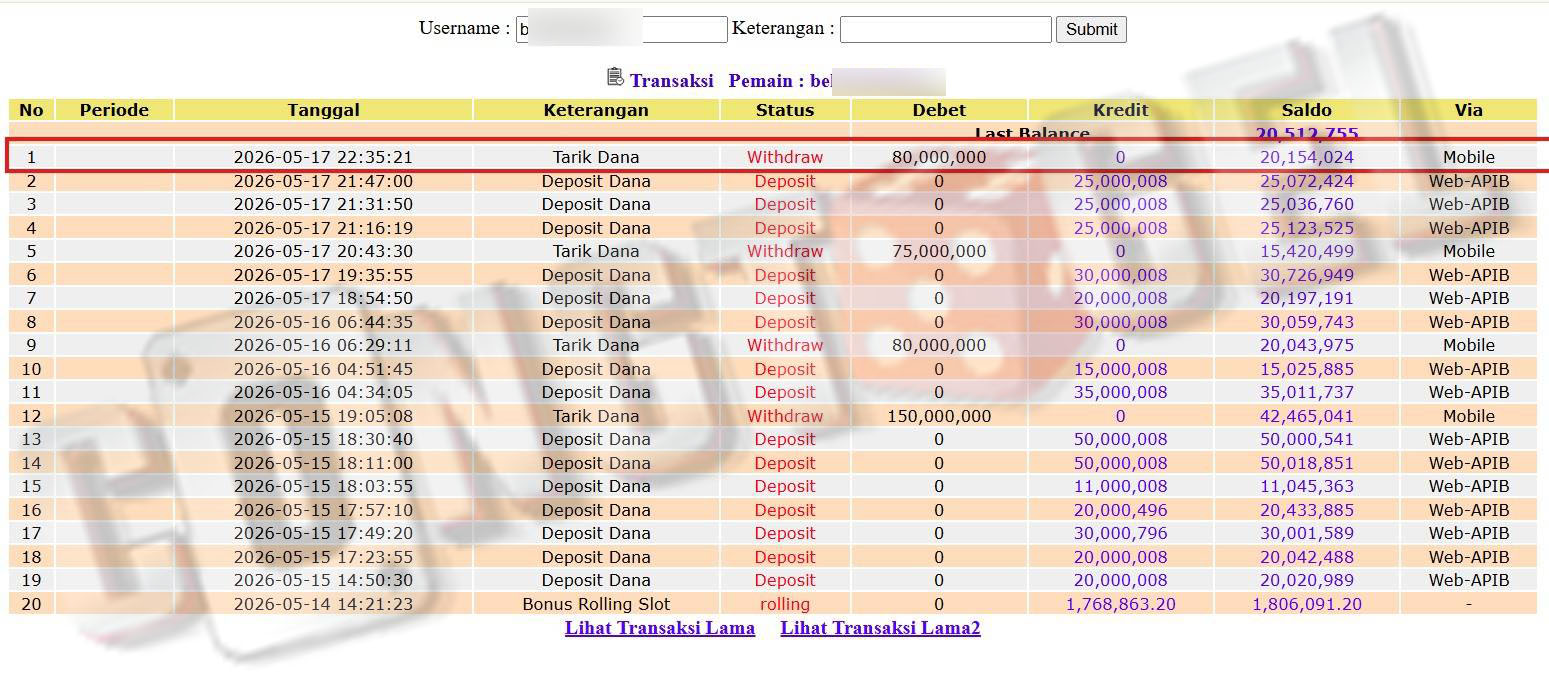Select the 80,000,000 debet in row 1

939,157
